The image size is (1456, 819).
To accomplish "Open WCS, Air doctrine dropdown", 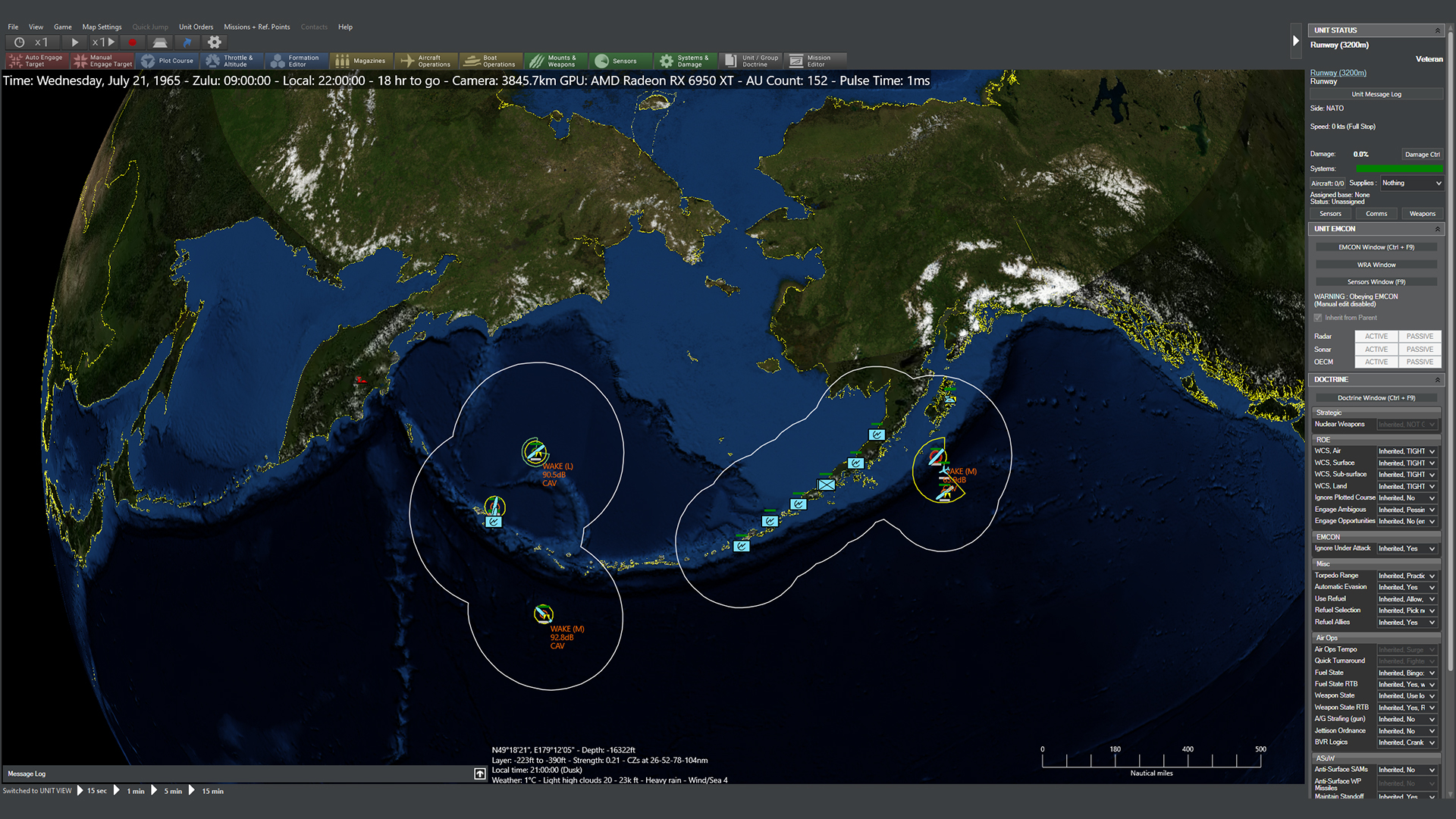I will click(1407, 451).
